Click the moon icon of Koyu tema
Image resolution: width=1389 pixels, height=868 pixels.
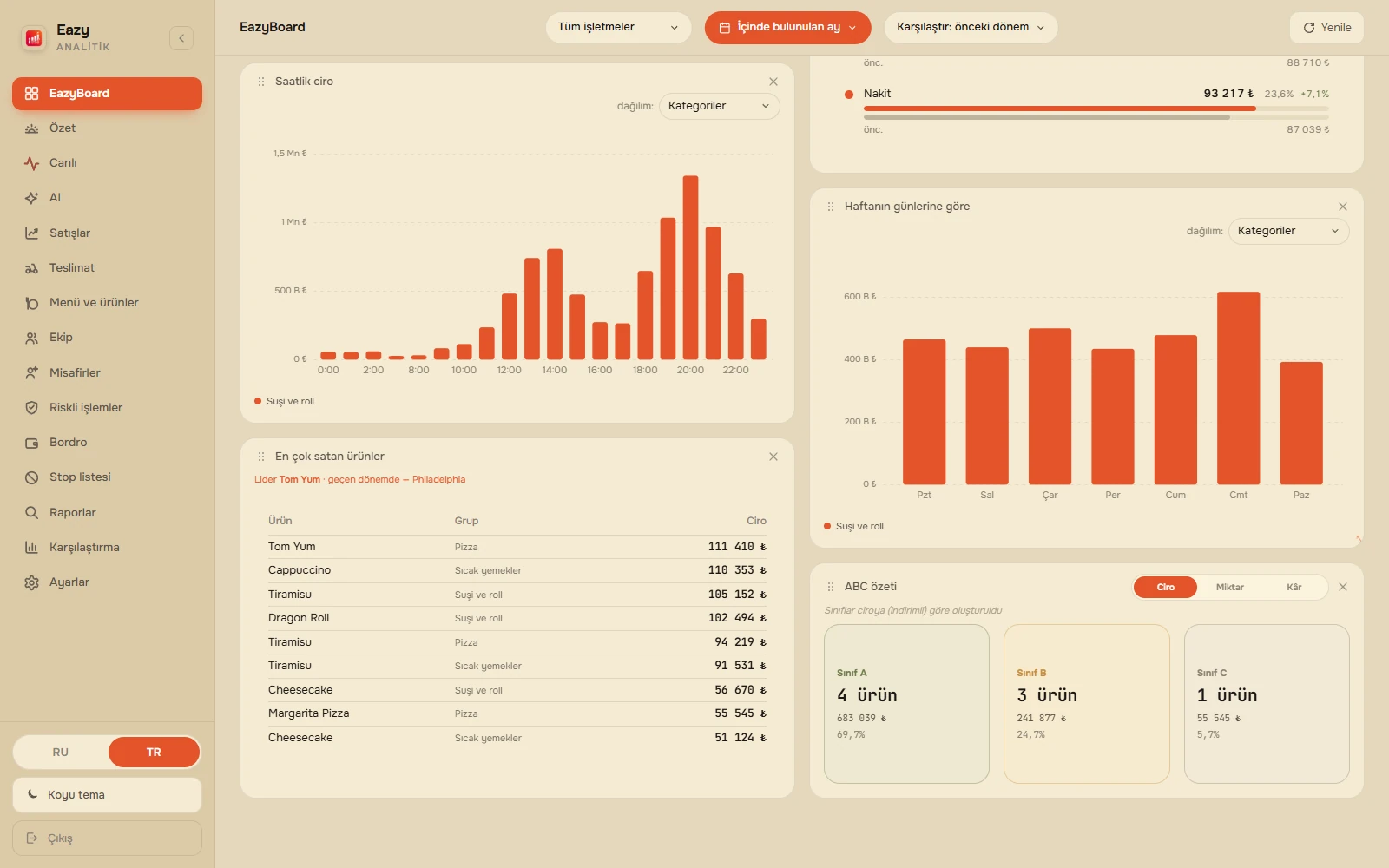(x=32, y=794)
